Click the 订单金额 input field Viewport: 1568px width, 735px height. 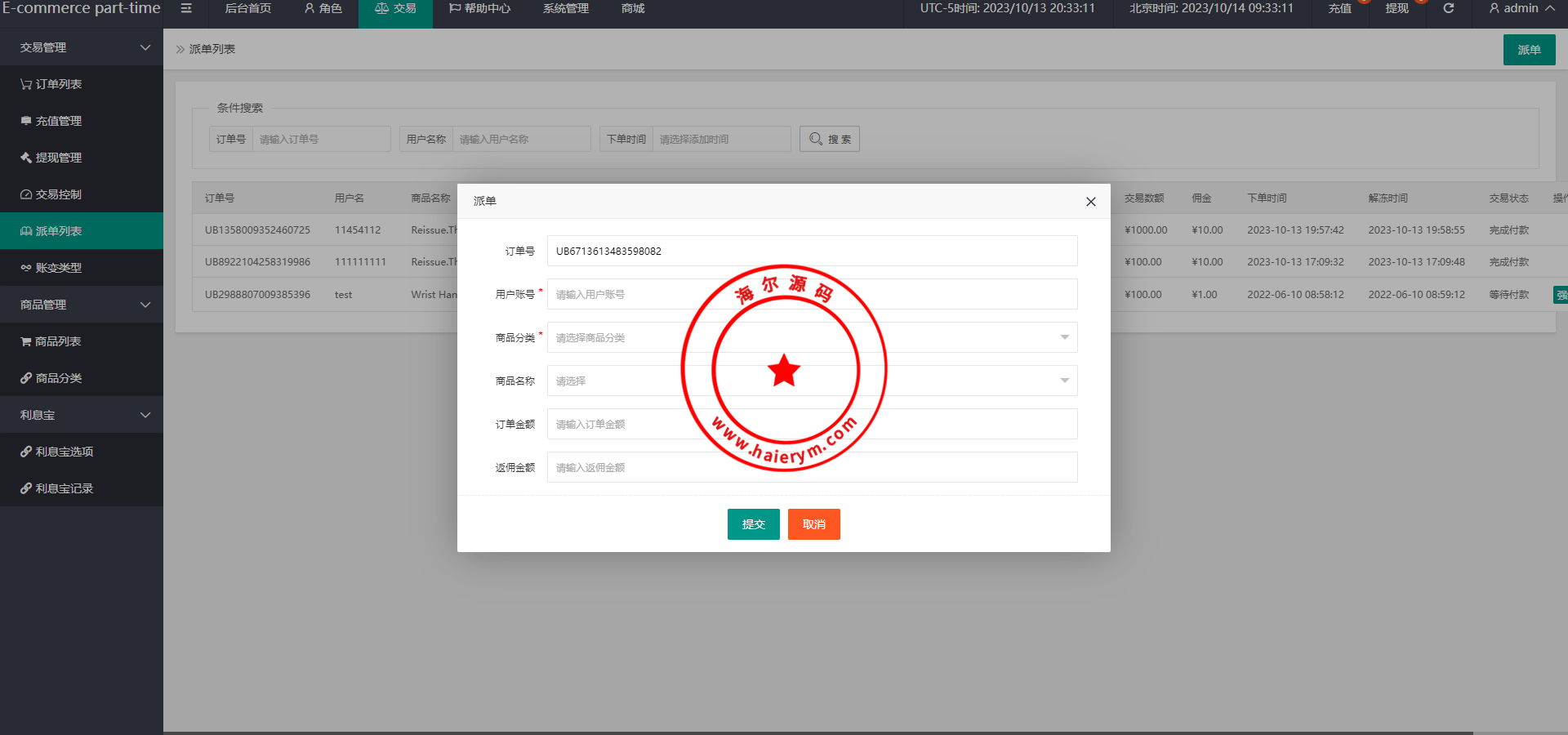(x=812, y=424)
